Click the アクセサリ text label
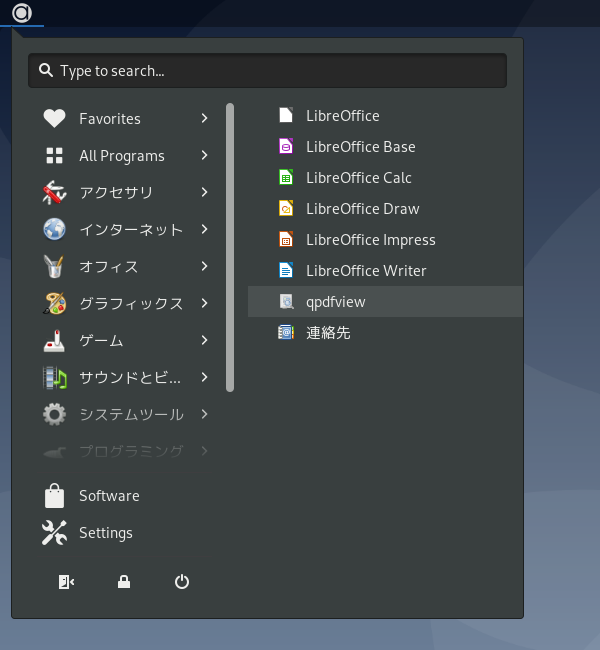The width and height of the screenshot is (600, 650). pyautogui.click(x=116, y=193)
